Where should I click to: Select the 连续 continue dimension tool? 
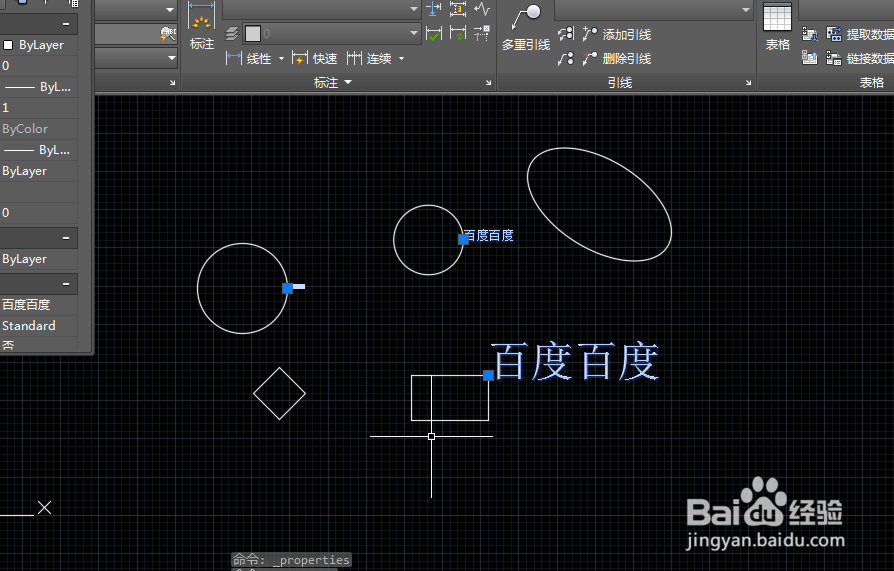[x=369, y=58]
